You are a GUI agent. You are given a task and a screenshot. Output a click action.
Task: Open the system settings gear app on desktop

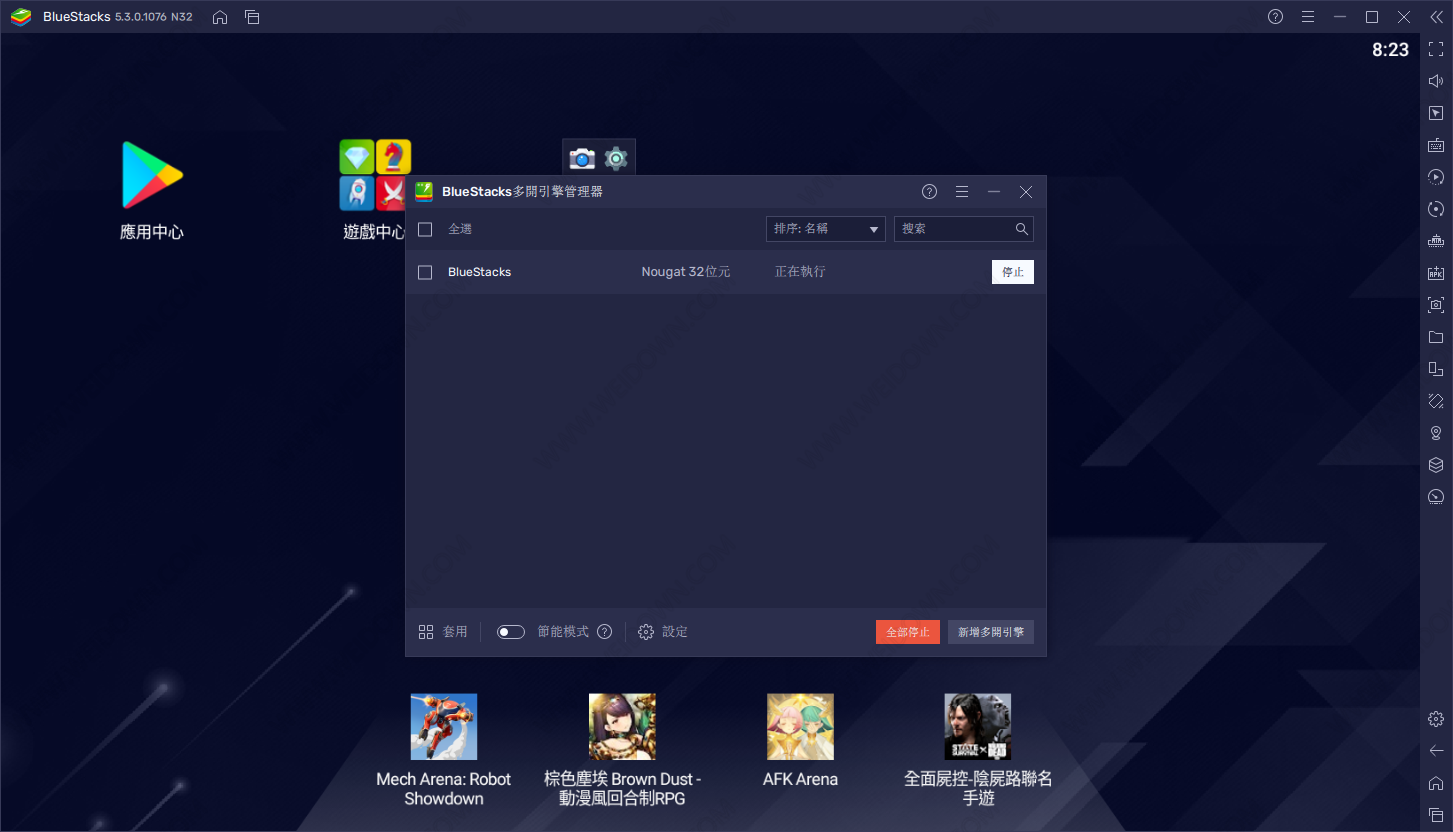point(616,158)
